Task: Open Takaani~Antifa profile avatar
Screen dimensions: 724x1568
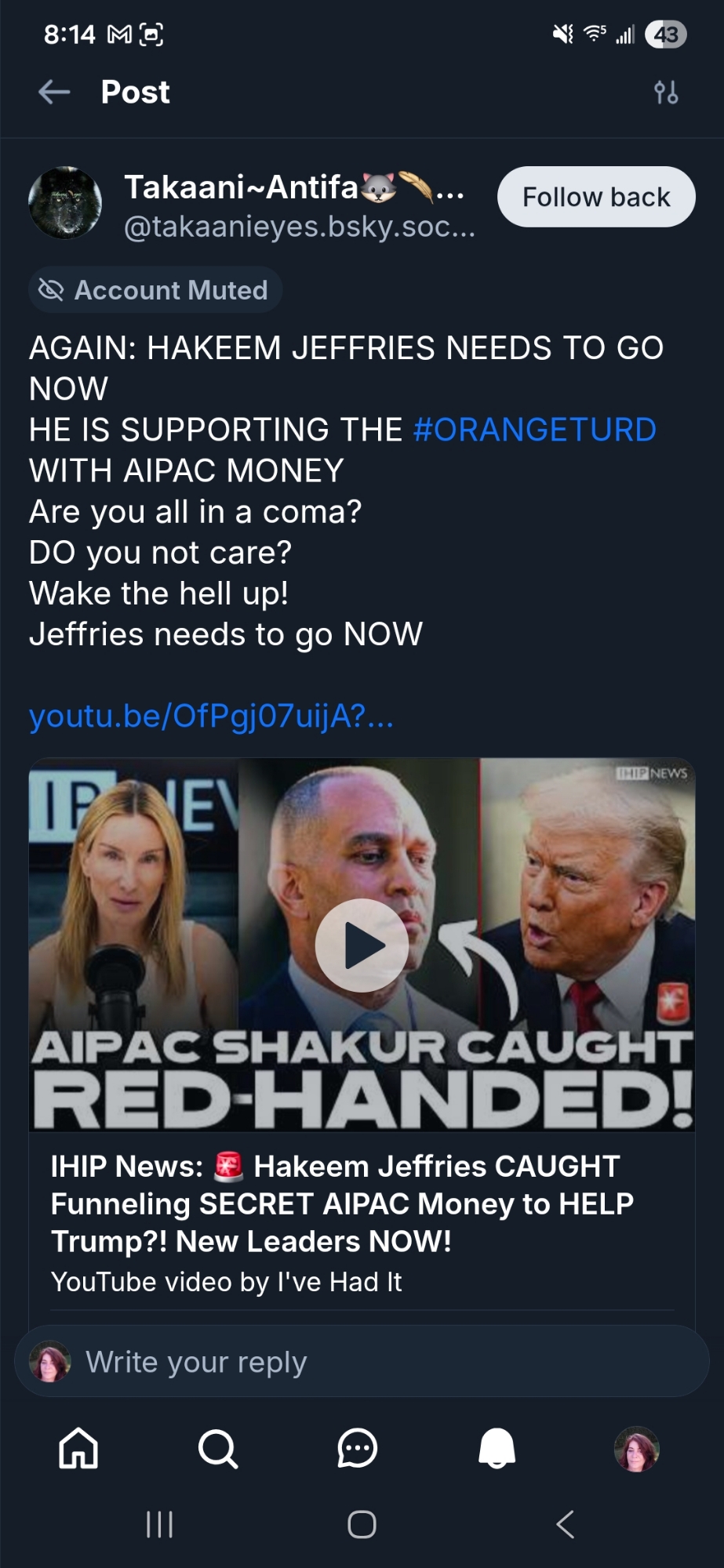Action: pos(65,202)
